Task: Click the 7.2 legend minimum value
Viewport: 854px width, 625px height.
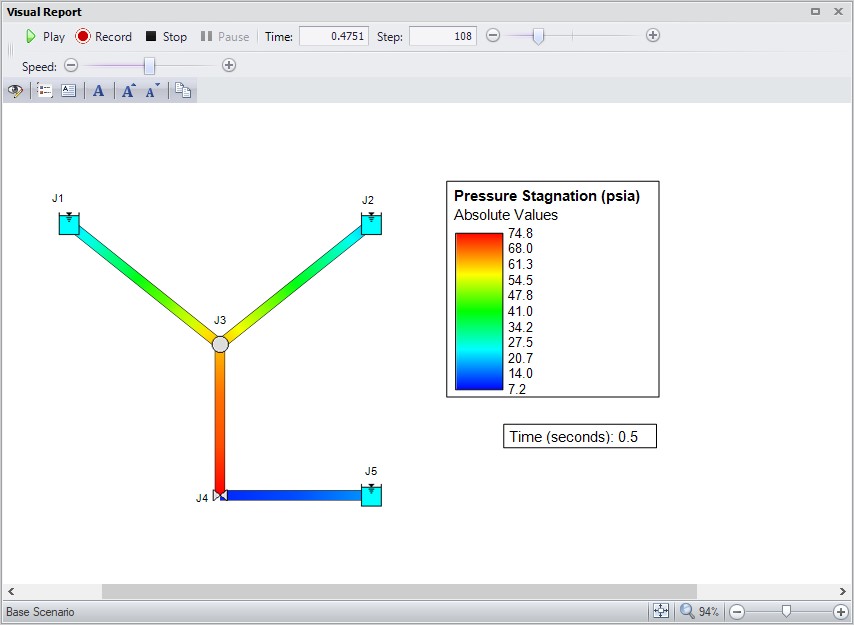Action: pos(517,389)
